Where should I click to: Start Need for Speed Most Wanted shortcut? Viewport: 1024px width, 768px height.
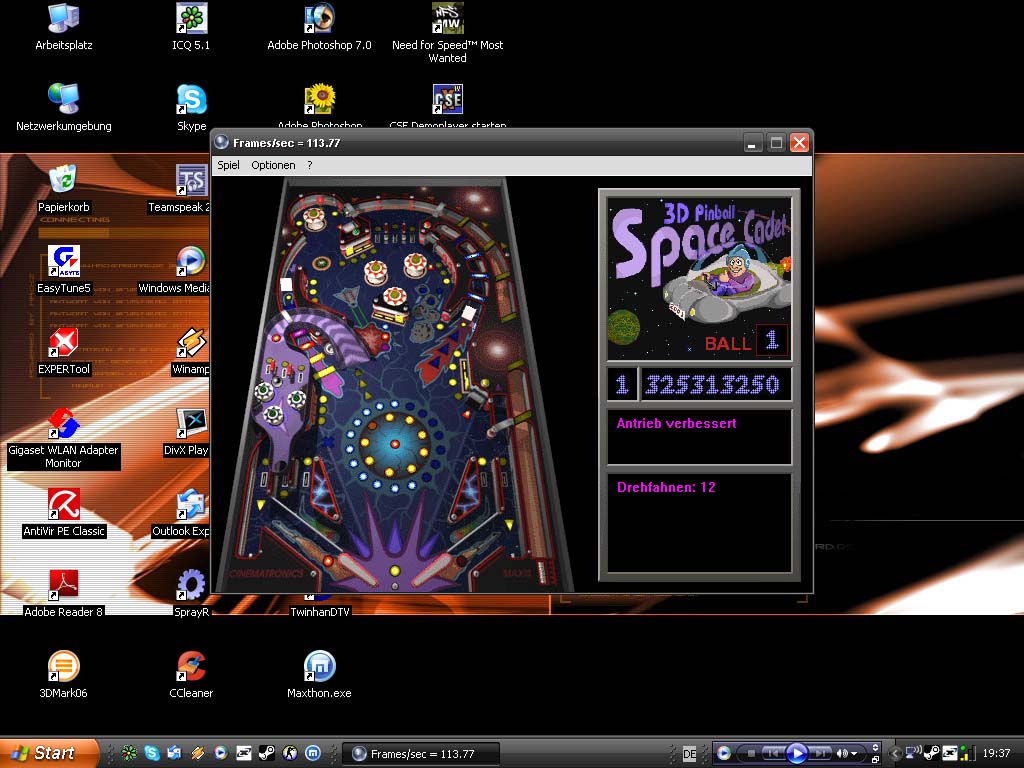(447, 33)
